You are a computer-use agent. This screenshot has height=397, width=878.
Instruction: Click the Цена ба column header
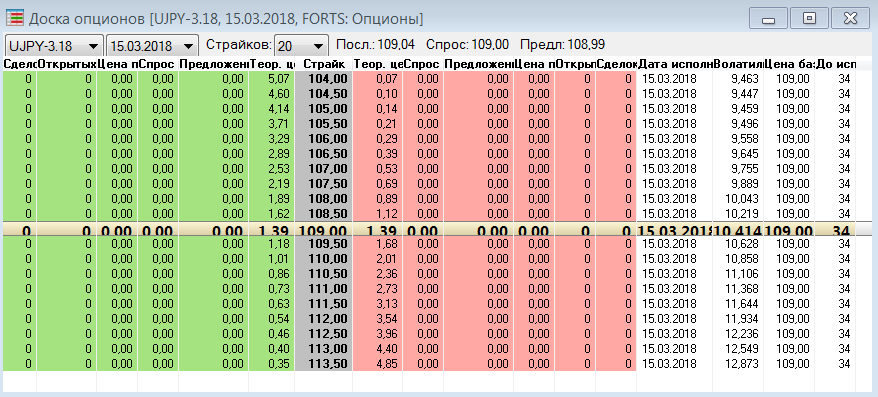click(789, 64)
